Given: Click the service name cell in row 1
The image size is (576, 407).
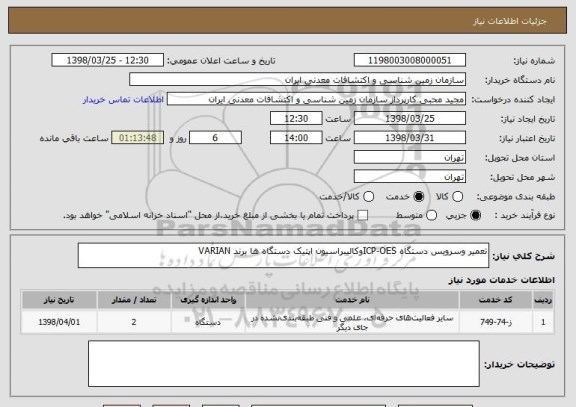Looking at the screenshot, I should pyautogui.click(x=352, y=322).
